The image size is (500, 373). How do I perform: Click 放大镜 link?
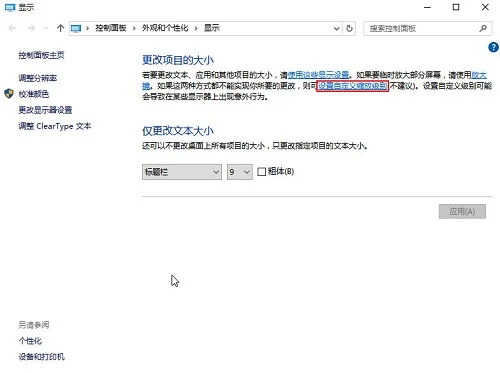tap(479, 75)
